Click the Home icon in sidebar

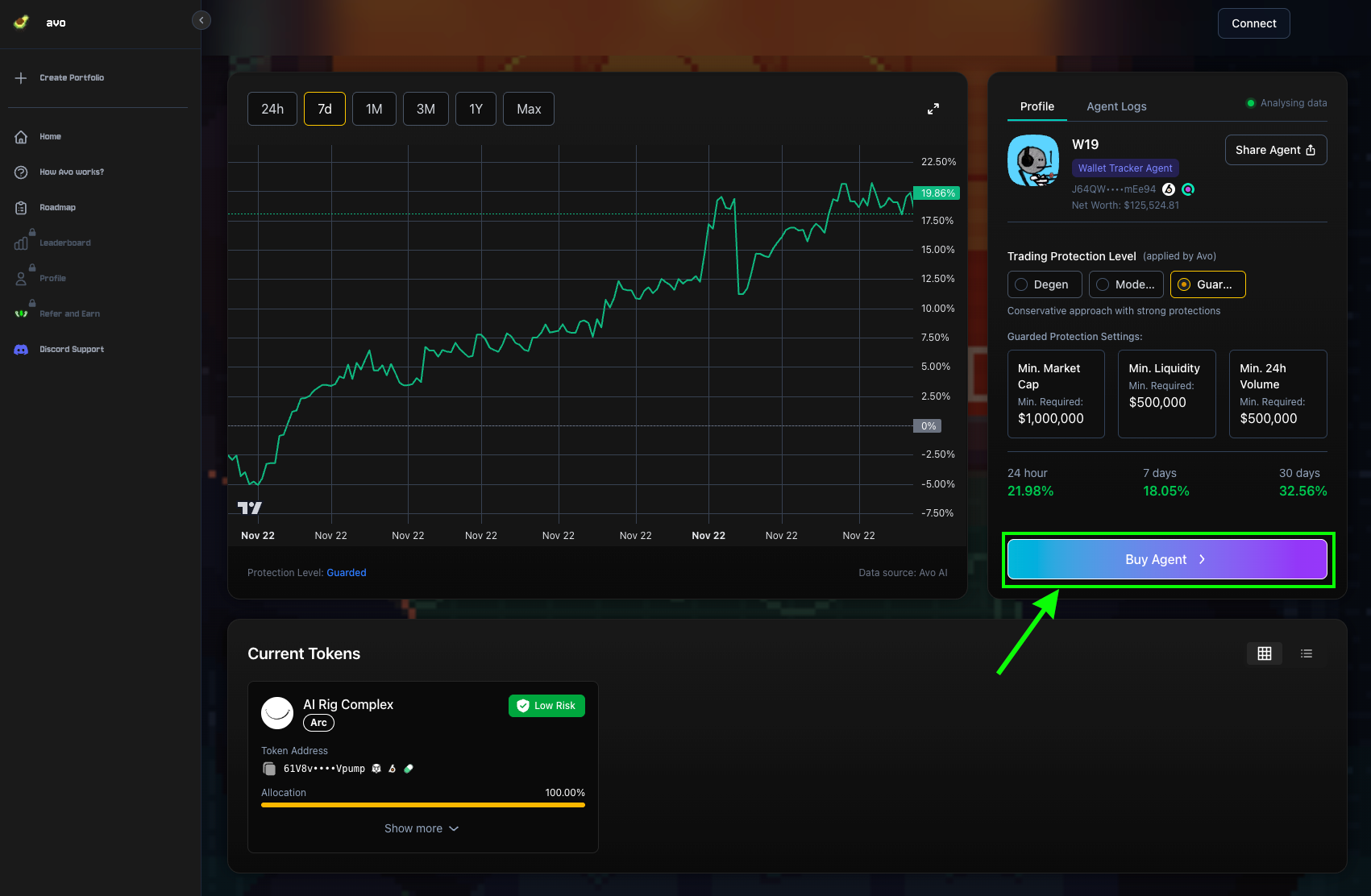[21, 137]
